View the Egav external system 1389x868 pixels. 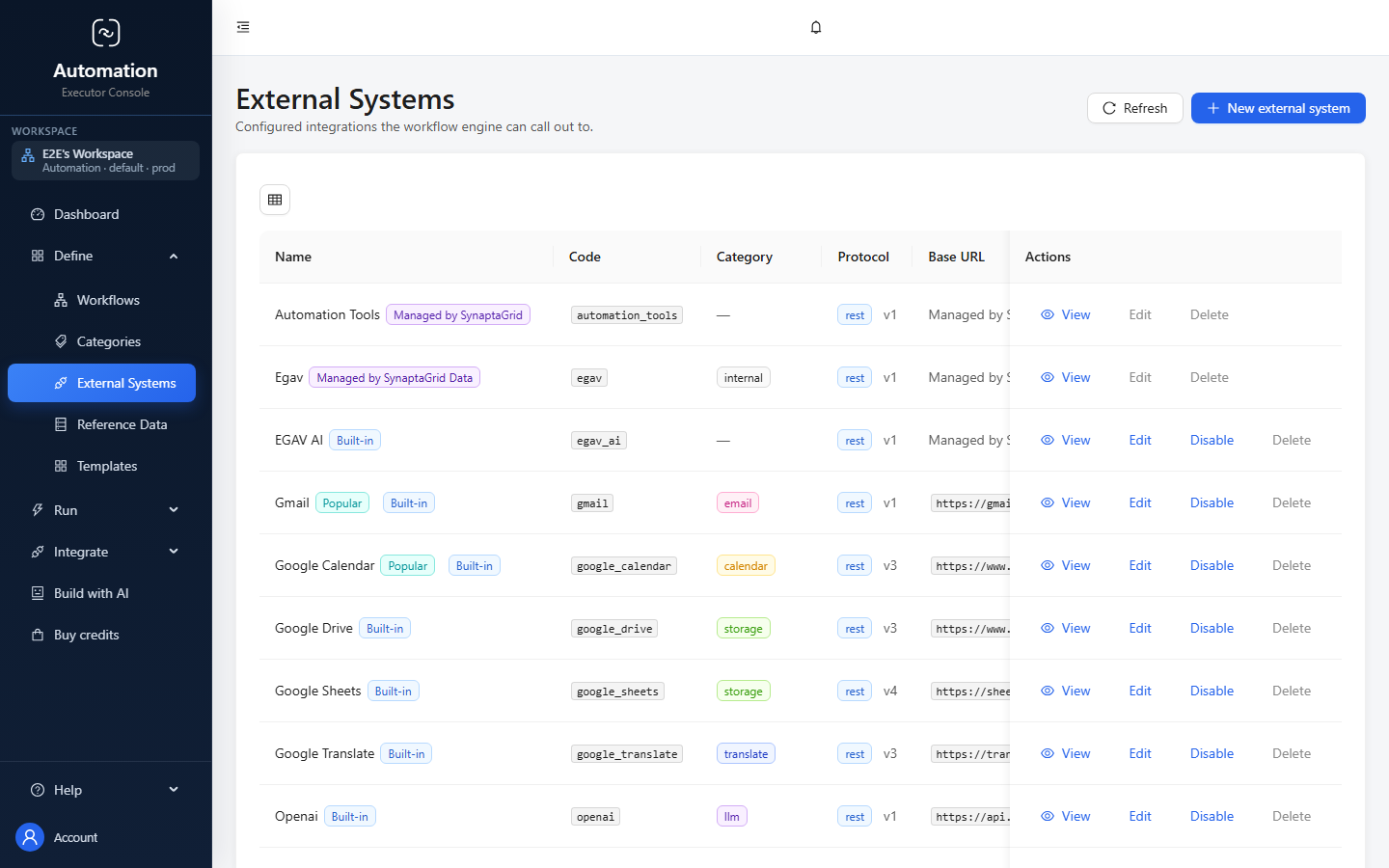pyautogui.click(x=1066, y=377)
